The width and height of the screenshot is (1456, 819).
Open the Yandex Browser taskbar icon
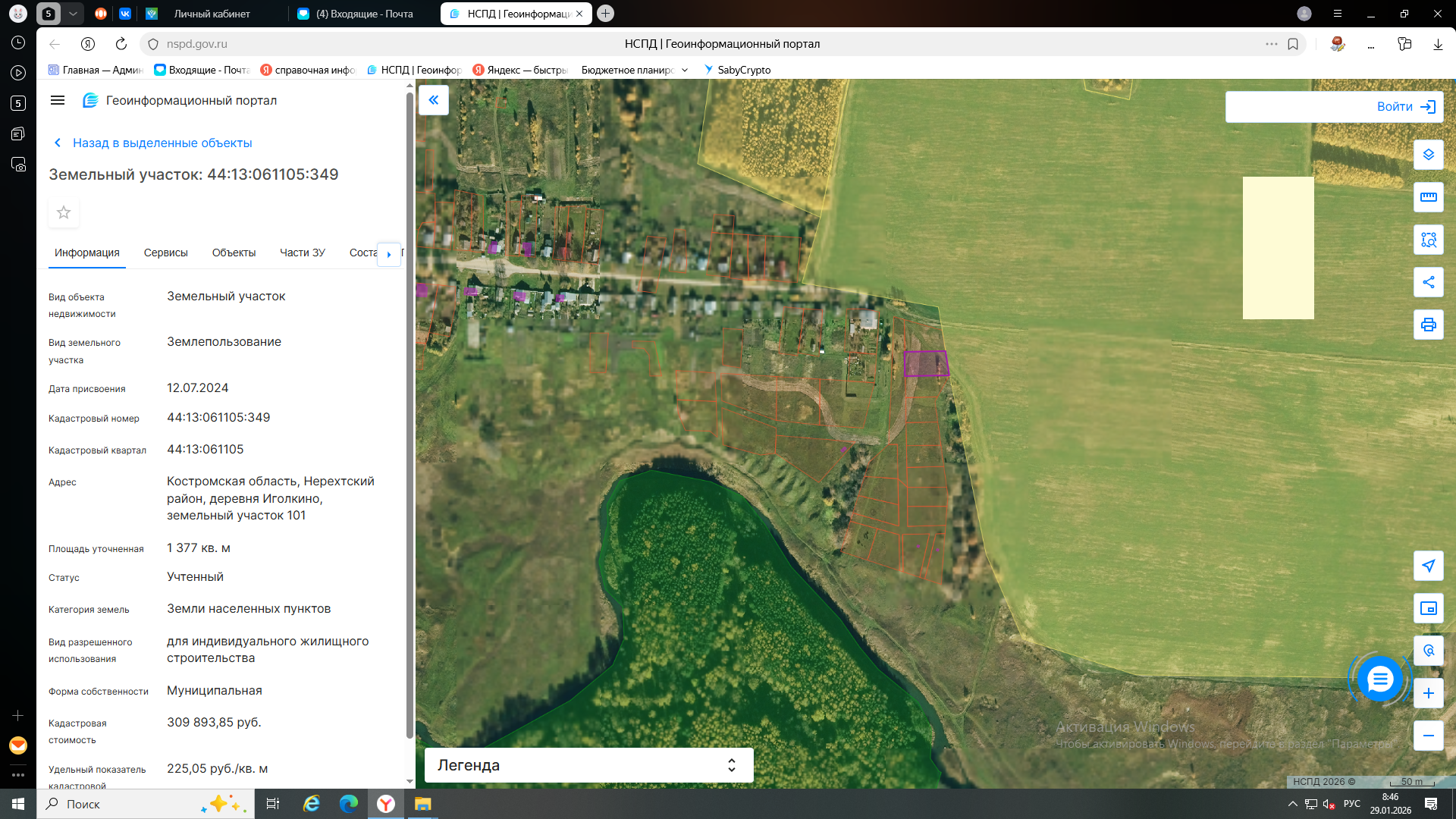click(386, 804)
